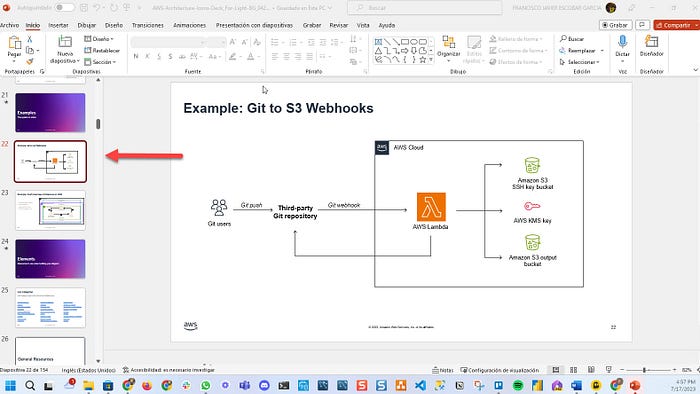Start slideshow from status bar icon
700x394 pixels.
[608, 370]
